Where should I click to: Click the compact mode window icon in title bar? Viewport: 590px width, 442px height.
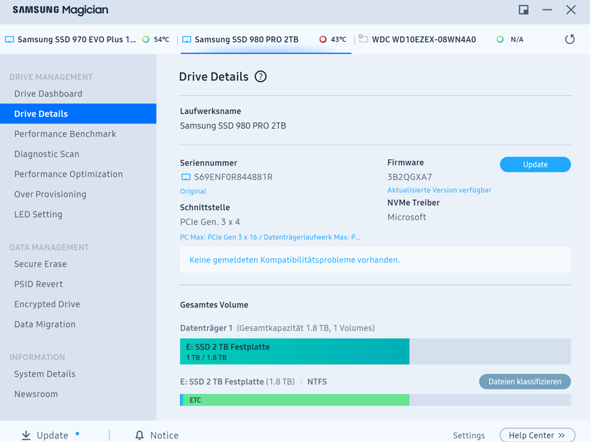coord(523,10)
